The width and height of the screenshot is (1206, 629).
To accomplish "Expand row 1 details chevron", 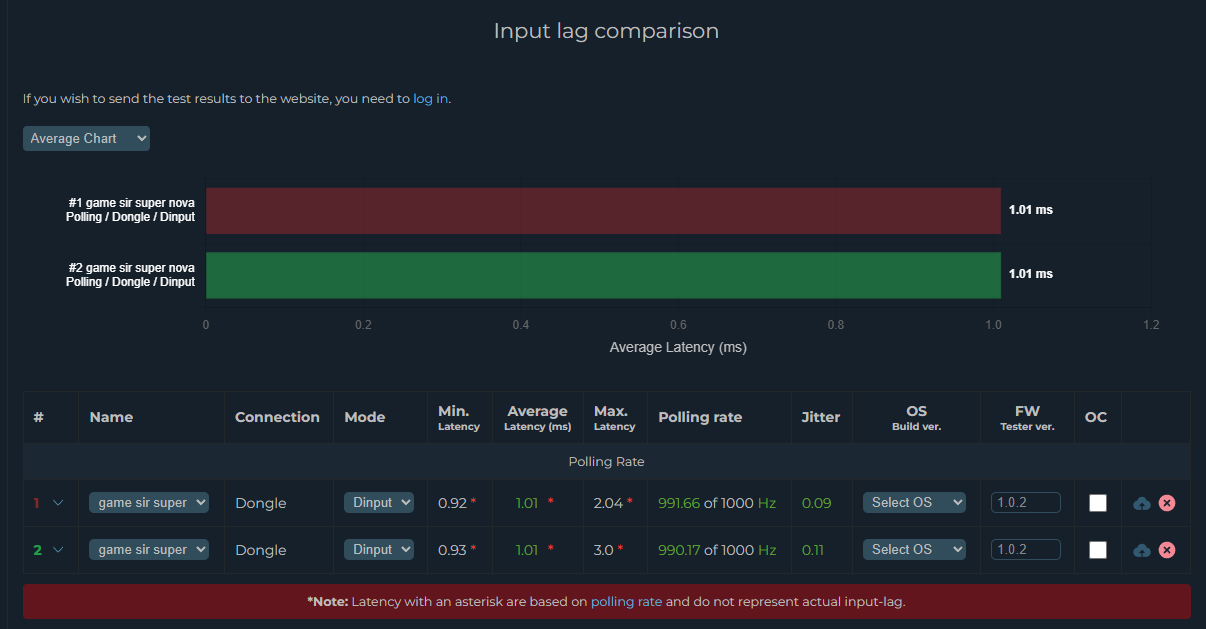I will 58,503.
